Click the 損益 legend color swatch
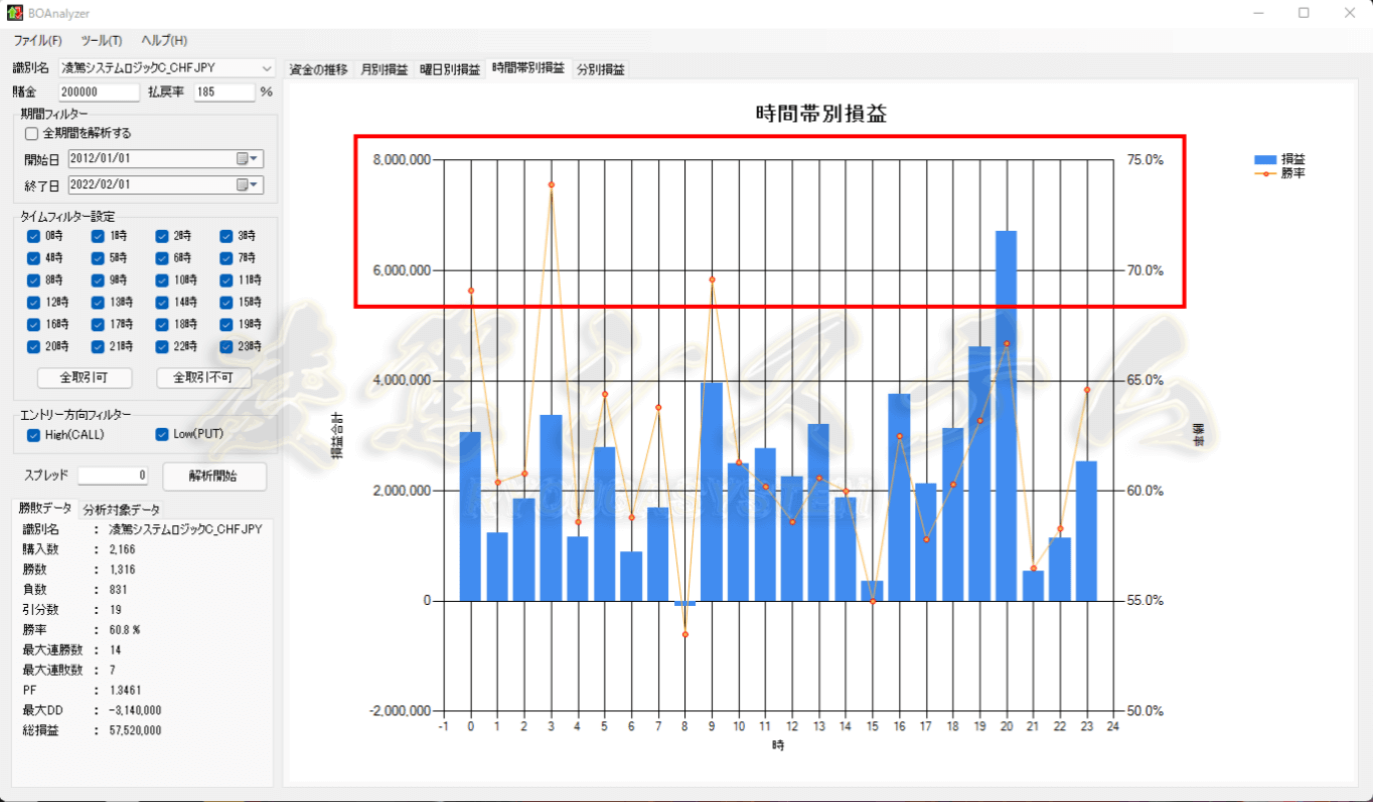This screenshot has height=802, width=1373. pyautogui.click(x=1265, y=159)
